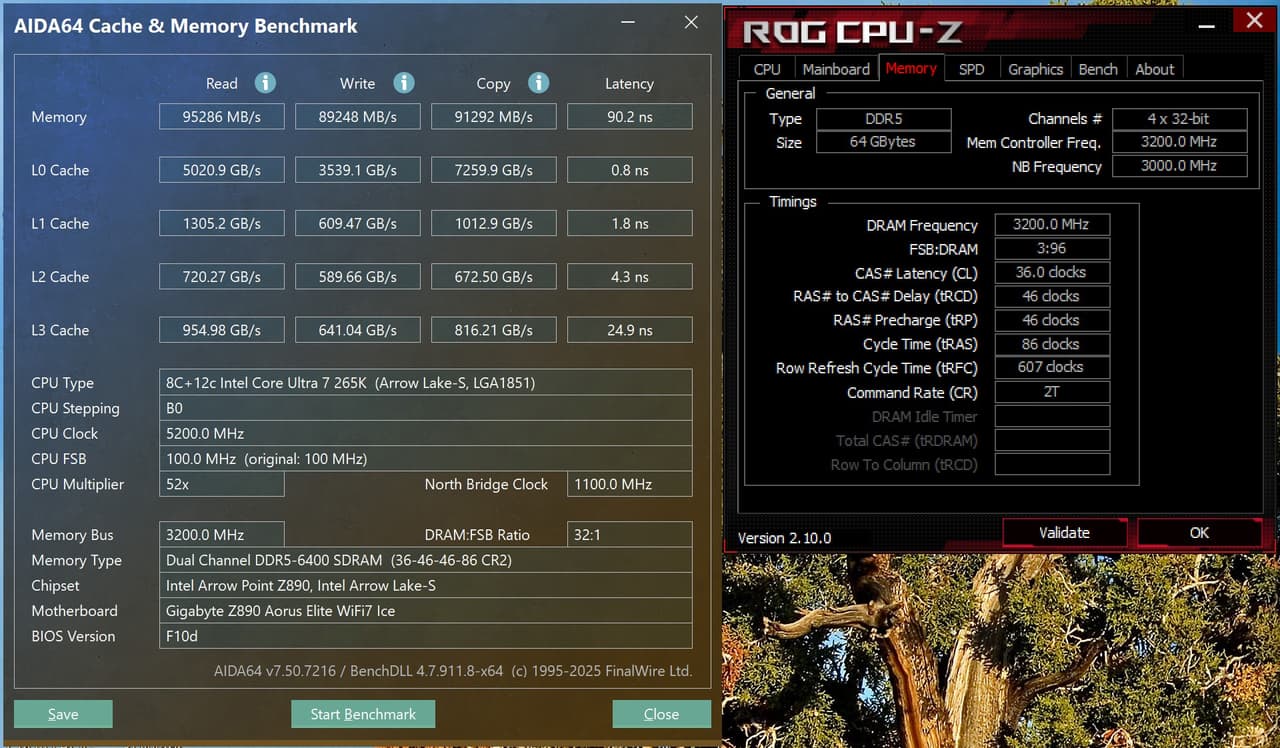Click the L0 Cache Copy value 7259.9 GB/s
1280x748 pixels.
(x=494, y=170)
